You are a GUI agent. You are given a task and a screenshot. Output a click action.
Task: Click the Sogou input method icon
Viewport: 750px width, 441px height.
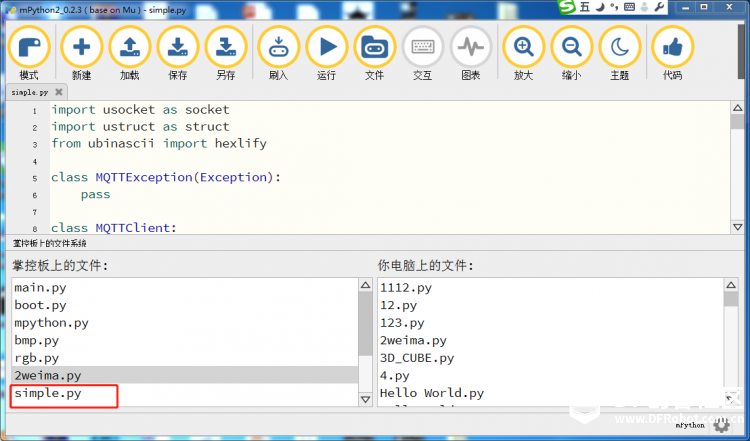(567, 7)
